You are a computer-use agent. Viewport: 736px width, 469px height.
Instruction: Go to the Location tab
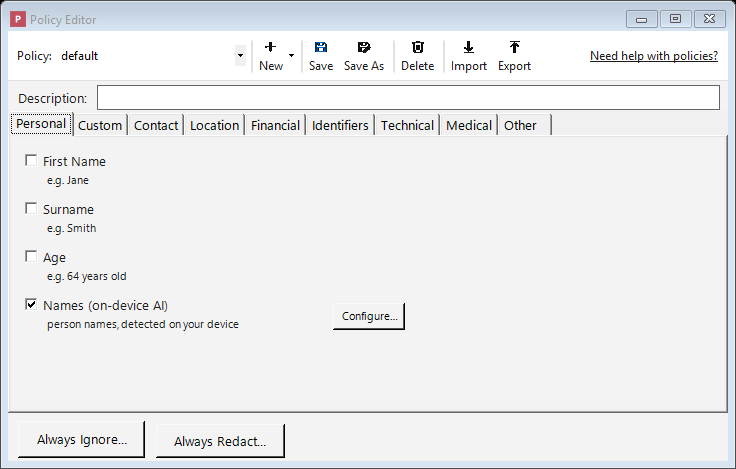click(x=215, y=125)
